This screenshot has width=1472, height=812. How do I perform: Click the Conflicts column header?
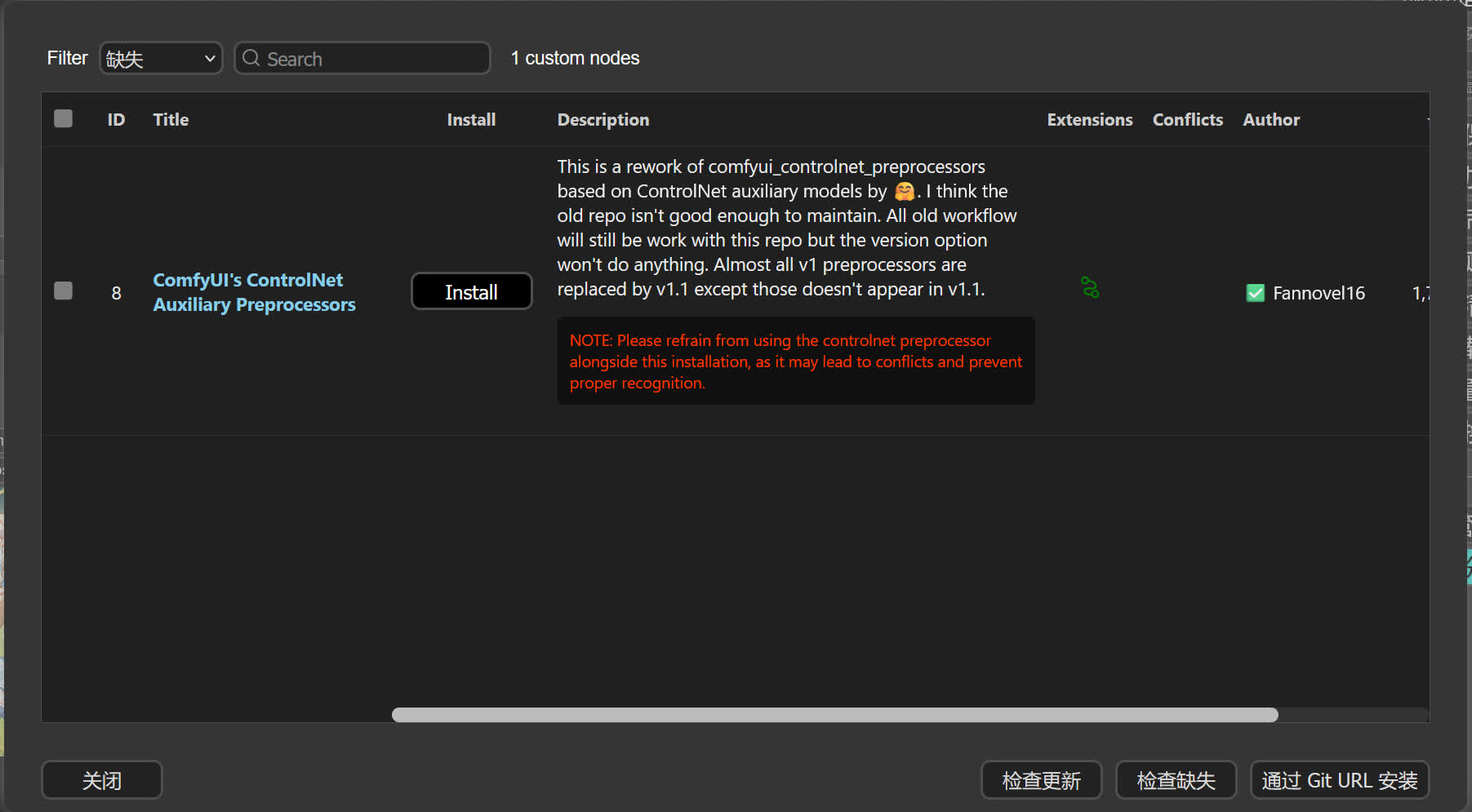tap(1187, 120)
